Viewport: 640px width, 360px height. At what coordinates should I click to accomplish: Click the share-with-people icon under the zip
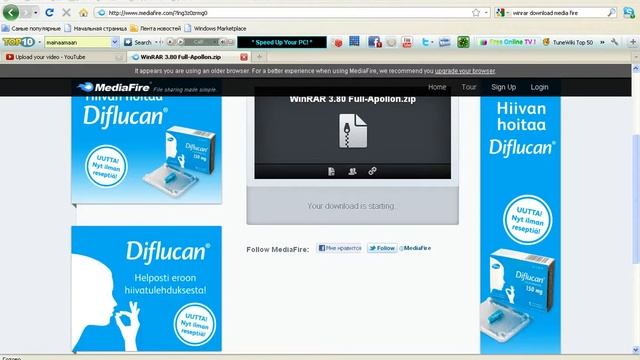352,171
